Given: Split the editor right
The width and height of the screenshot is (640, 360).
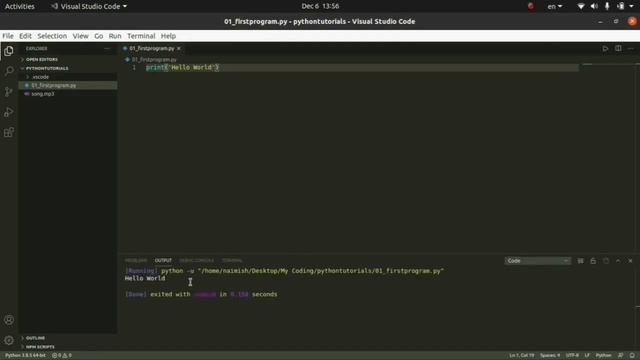Looking at the screenshot, I should [618, 49].
